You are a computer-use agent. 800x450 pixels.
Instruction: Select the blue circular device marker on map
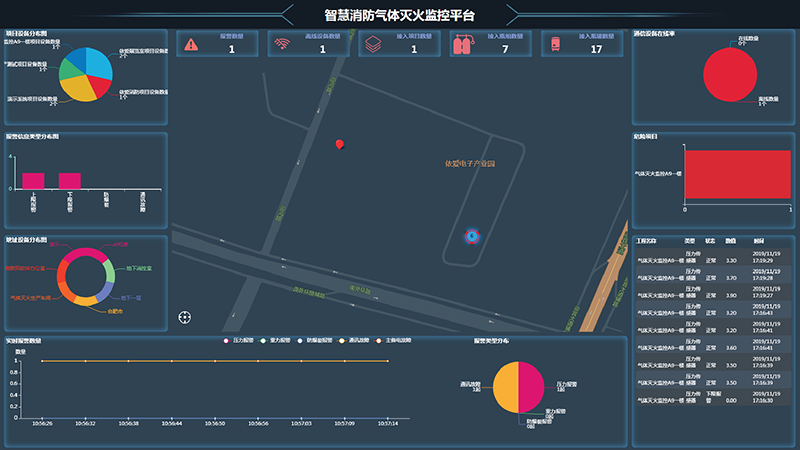coord(472,236)
